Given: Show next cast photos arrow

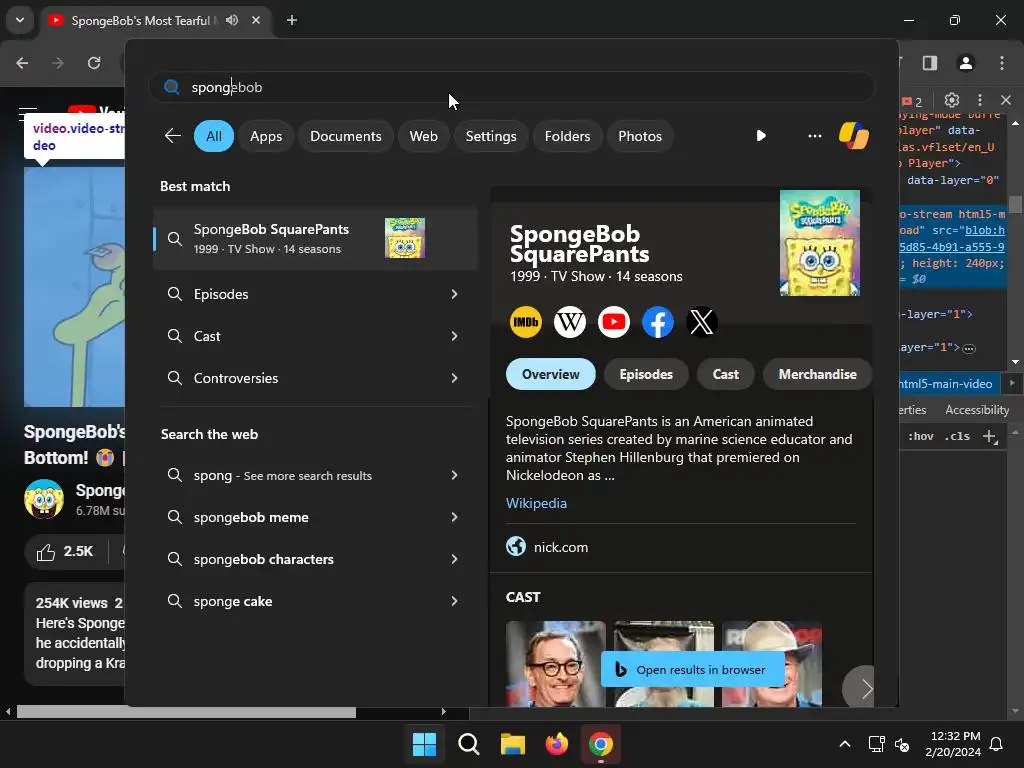Looking at the screenshot, I should 865,688.
